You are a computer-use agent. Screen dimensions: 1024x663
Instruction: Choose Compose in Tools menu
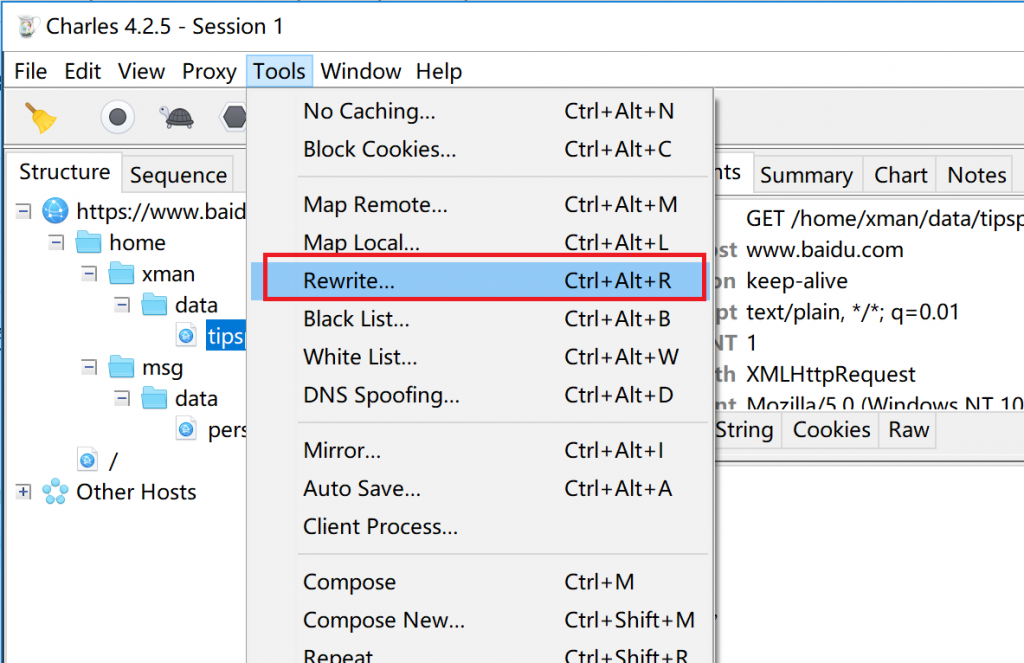pyautogui.click(x=482, y=582)
